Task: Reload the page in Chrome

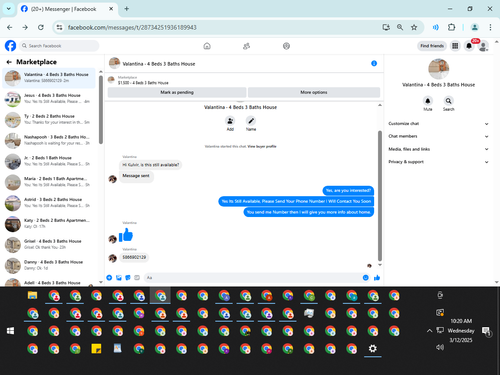Action: 41,27
